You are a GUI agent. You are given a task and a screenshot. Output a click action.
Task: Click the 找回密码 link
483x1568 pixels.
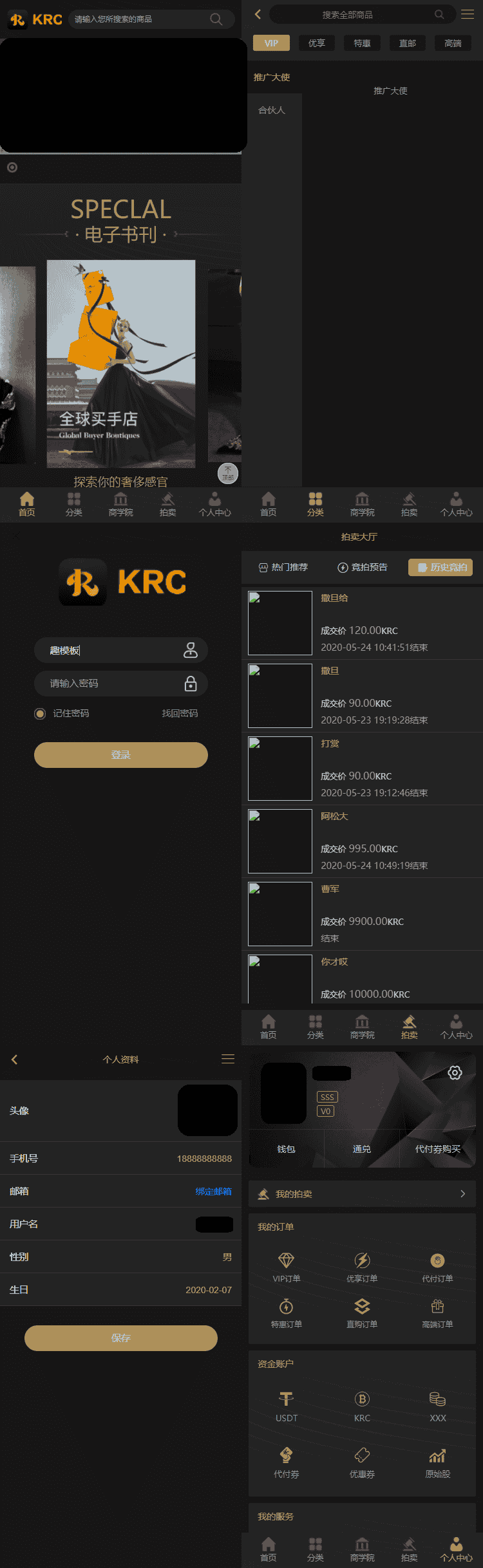180,713
